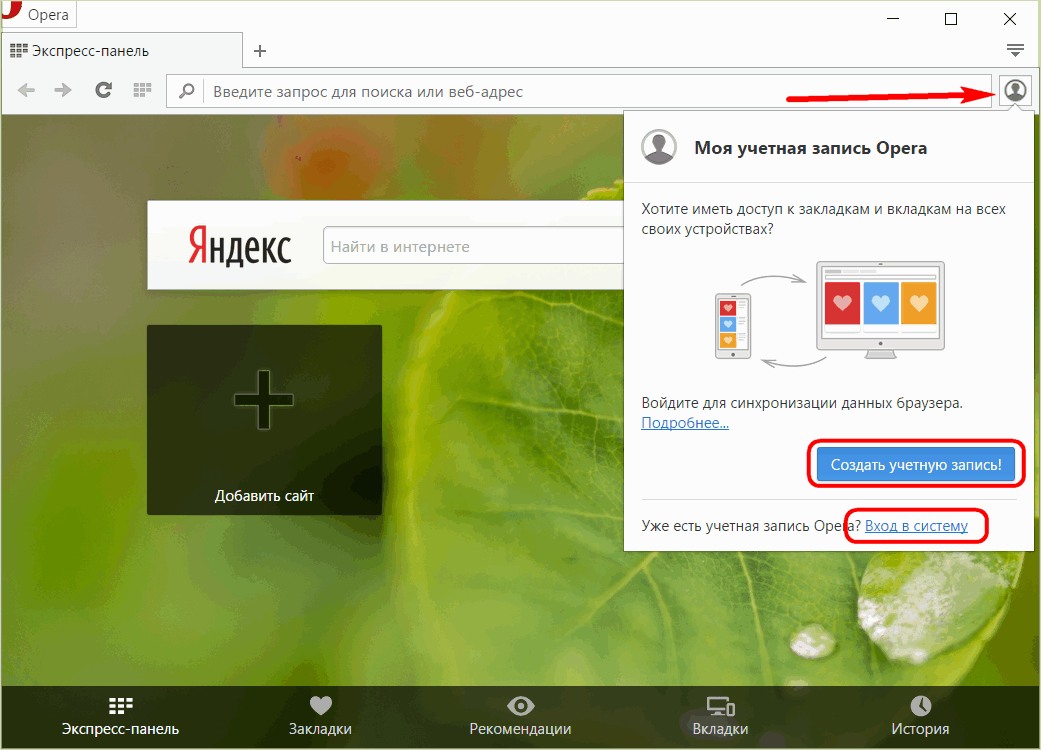Open a new tab with plus button
The width and height of the screenshot is (1041, 750).
coord(260,51)
